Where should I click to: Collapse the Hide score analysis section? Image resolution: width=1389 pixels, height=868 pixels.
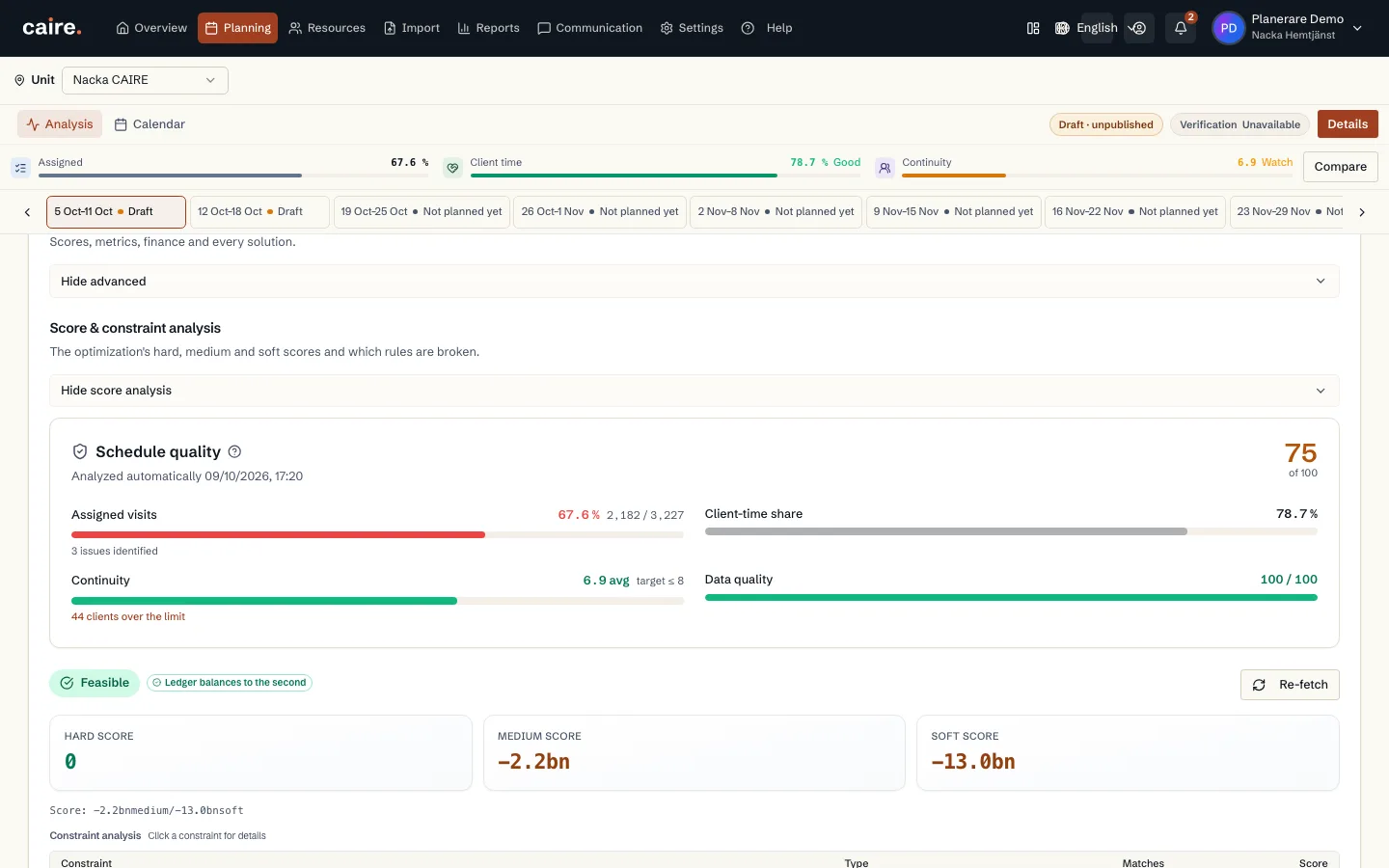(x=694, y=391)
